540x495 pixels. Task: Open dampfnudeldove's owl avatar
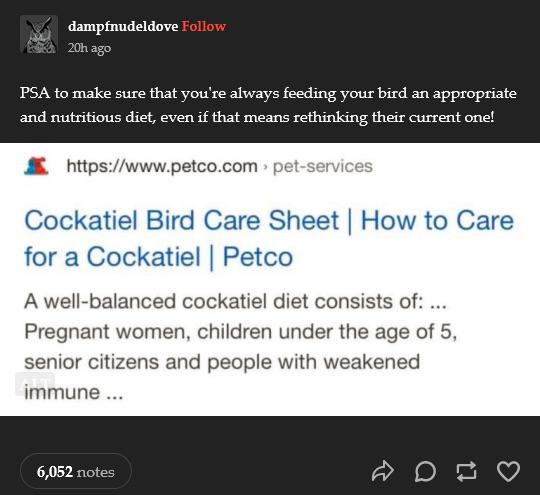[39, 34]
